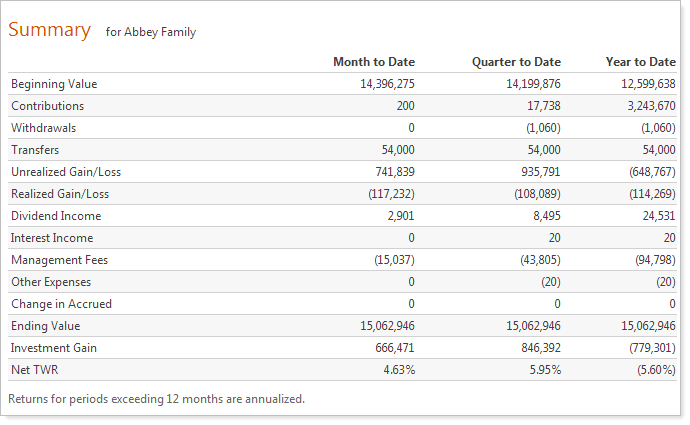This screenshot has height=425, width=690.
Task: Click the 14,396,275 beginning value cell
Action: [386, 84]
